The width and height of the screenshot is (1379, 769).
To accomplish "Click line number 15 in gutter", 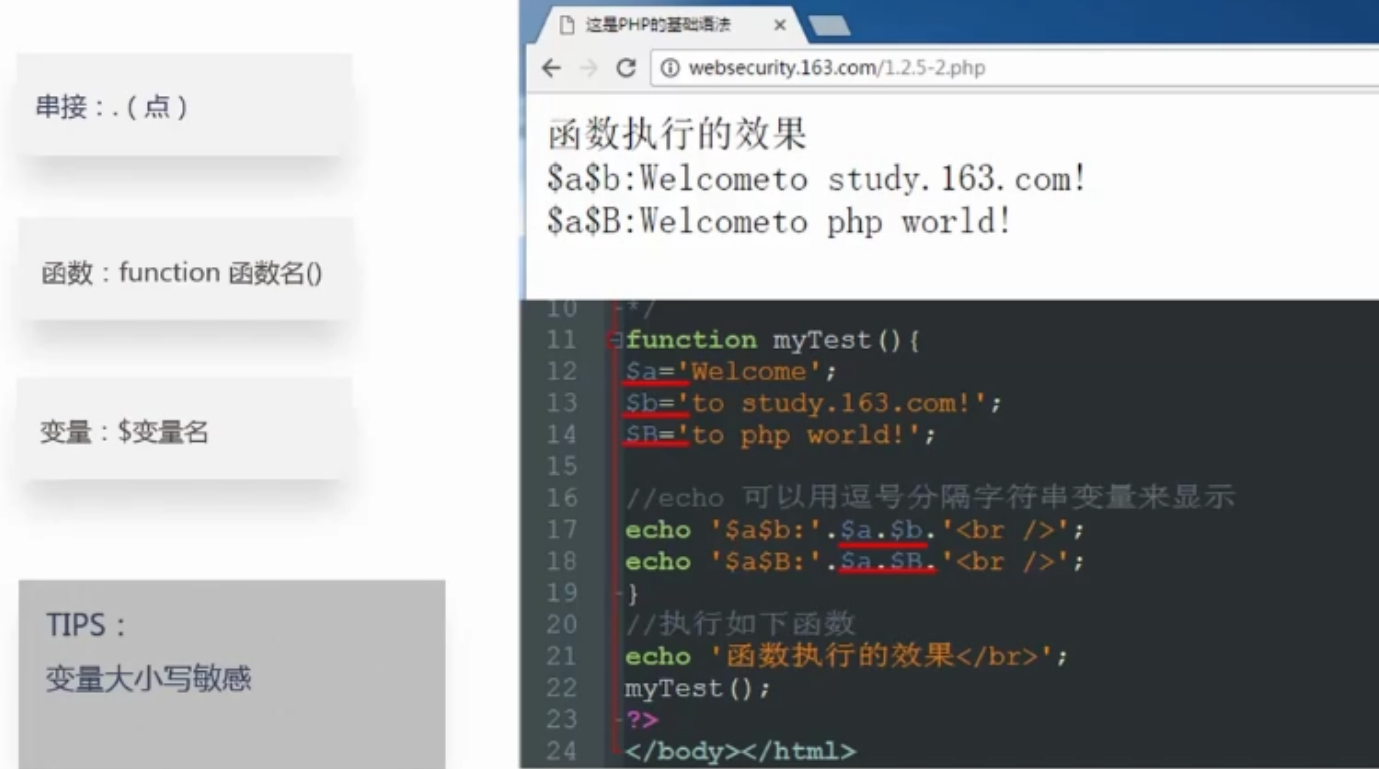I will click(x=562, y=466).
